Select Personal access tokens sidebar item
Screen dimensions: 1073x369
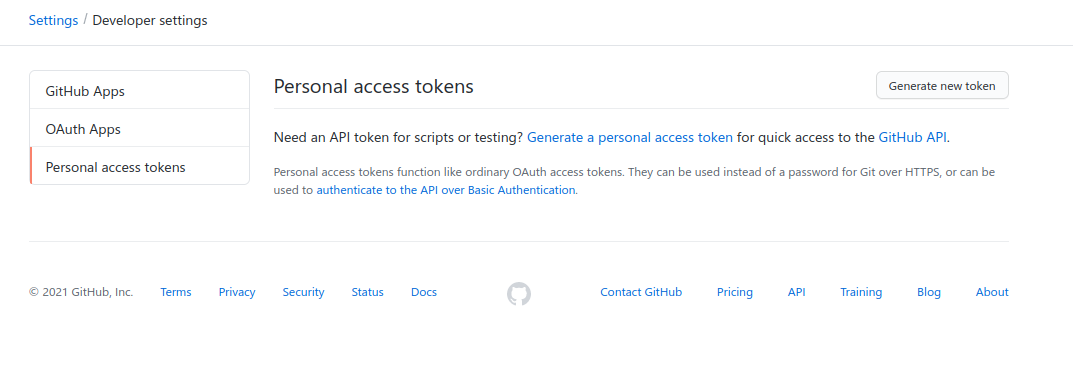pos(140,166)
